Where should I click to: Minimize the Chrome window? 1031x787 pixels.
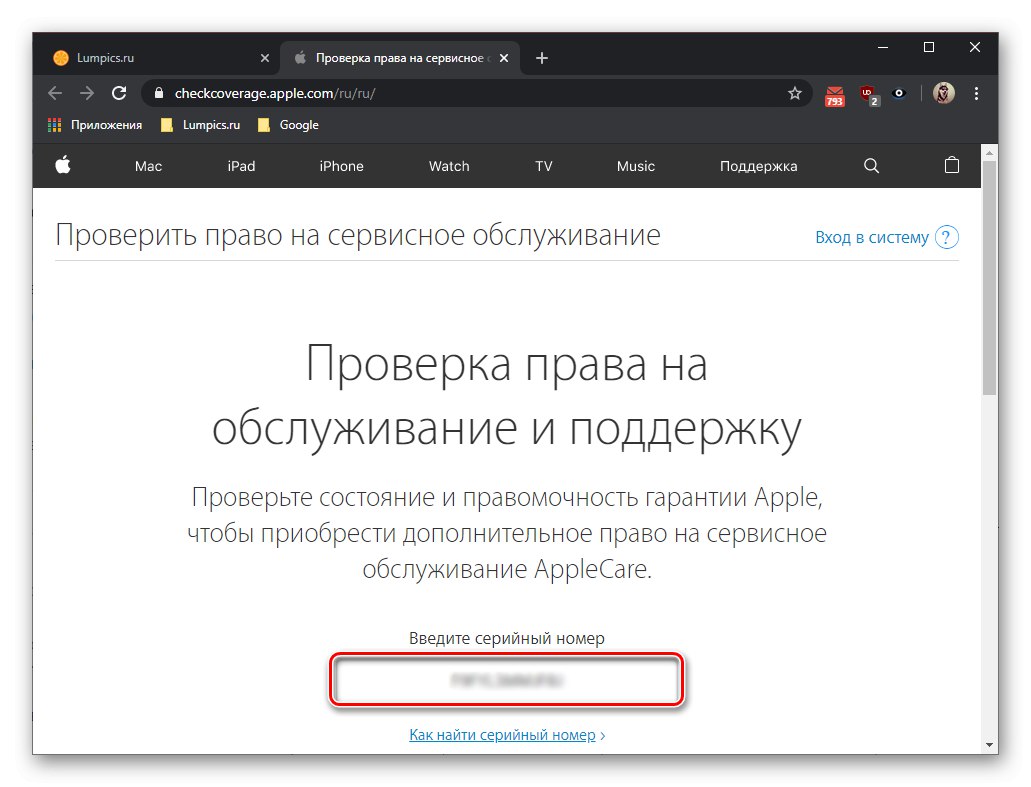[883, 47]
